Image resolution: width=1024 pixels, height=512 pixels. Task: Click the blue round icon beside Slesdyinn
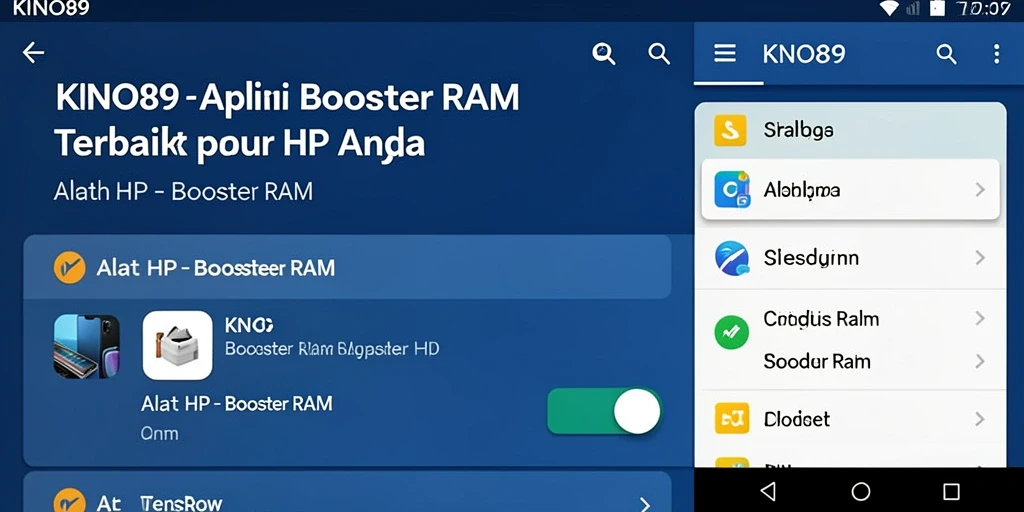[731, 257]
